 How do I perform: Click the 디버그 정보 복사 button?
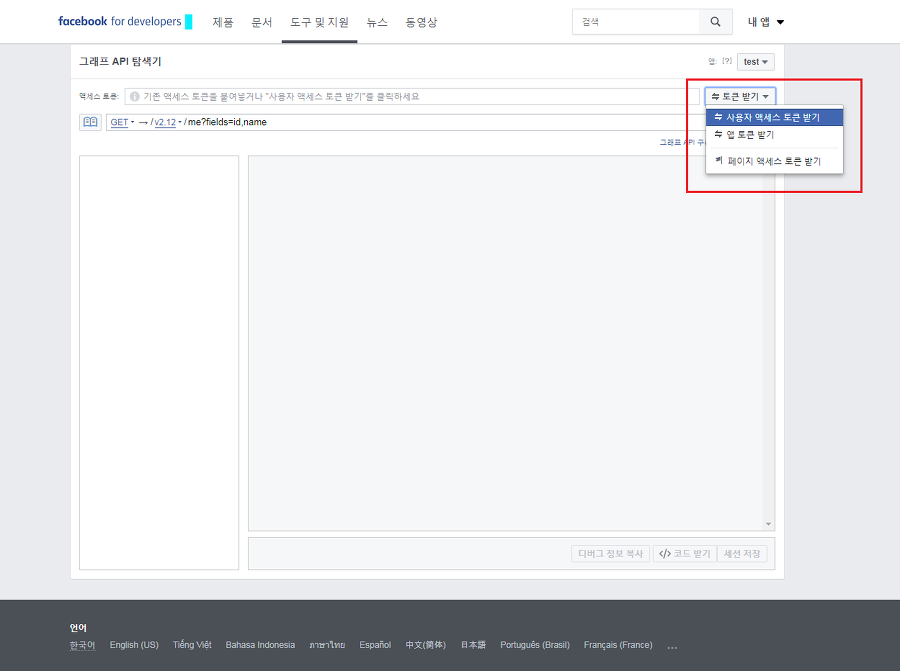tap(610, 553)
